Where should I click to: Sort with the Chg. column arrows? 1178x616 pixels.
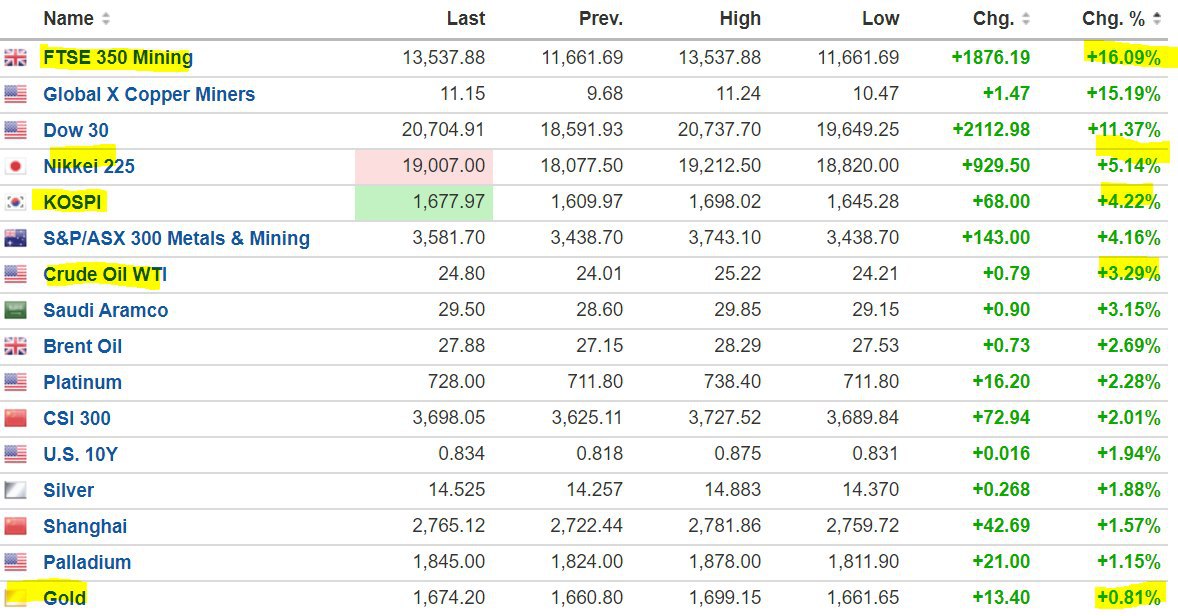tap(1026, 19)
